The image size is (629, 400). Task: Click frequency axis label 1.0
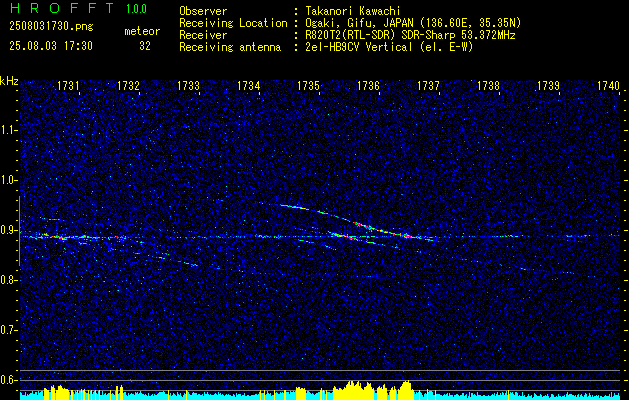pos(8,180)
